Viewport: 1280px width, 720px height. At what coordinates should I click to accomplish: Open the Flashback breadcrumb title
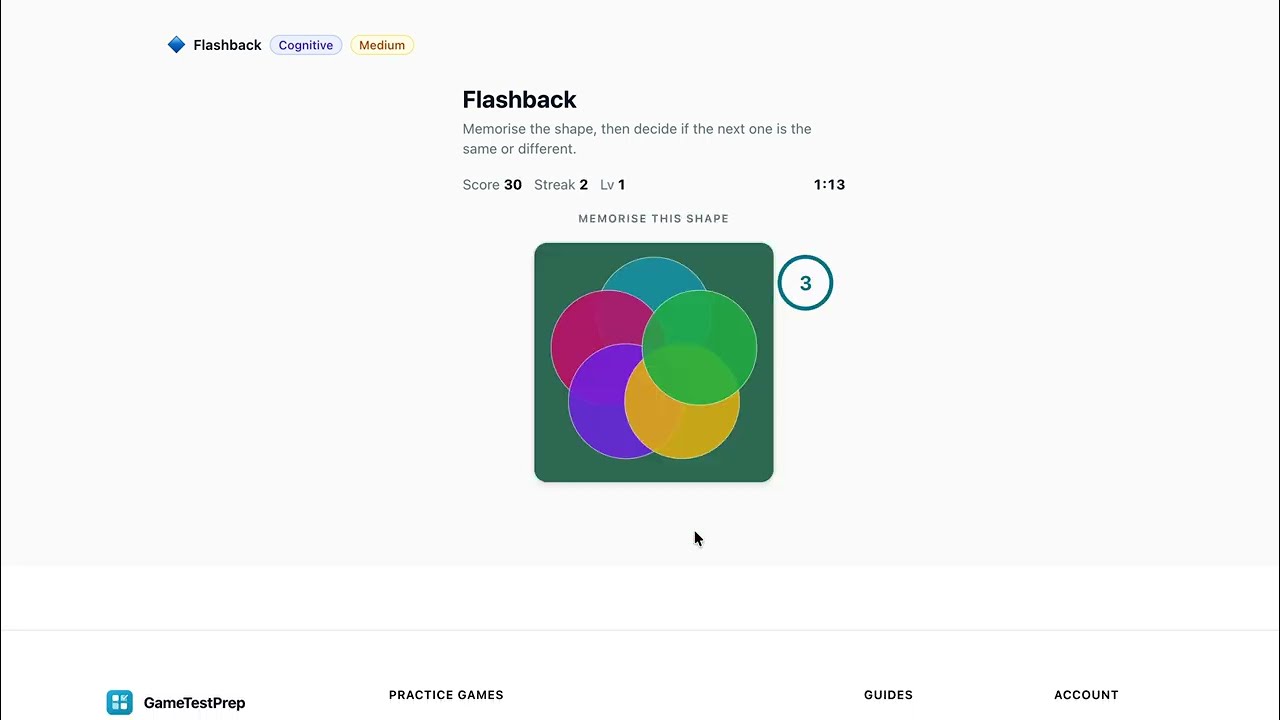[x=227, y=45]
